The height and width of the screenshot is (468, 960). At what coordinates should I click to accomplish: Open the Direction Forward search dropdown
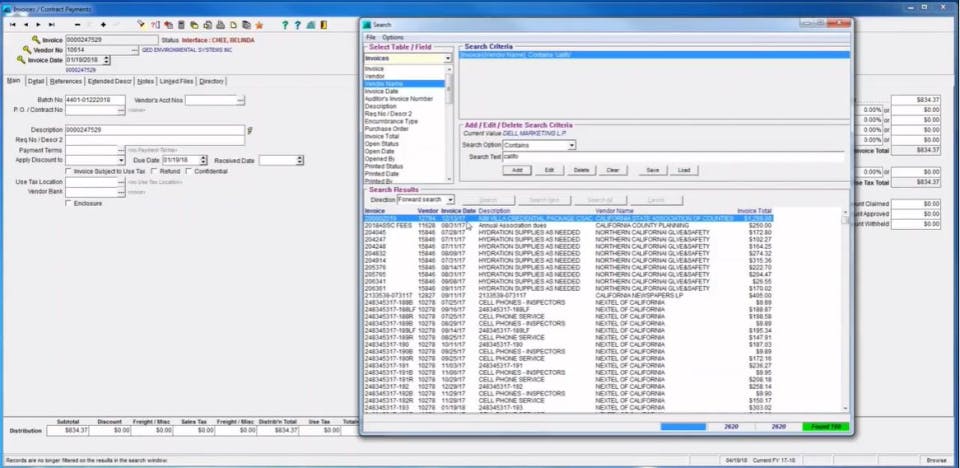coord(451,200)
